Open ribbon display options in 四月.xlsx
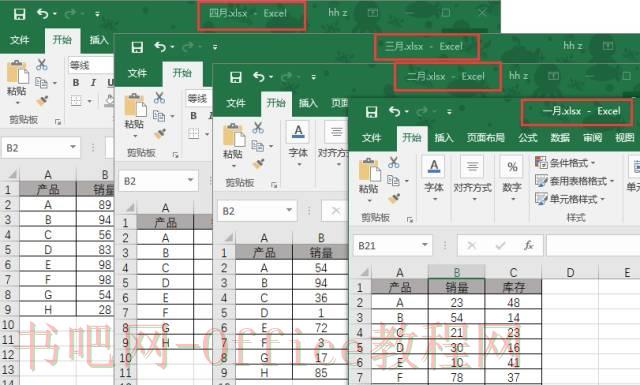The image size is (640, 385). tap(373, 13)
